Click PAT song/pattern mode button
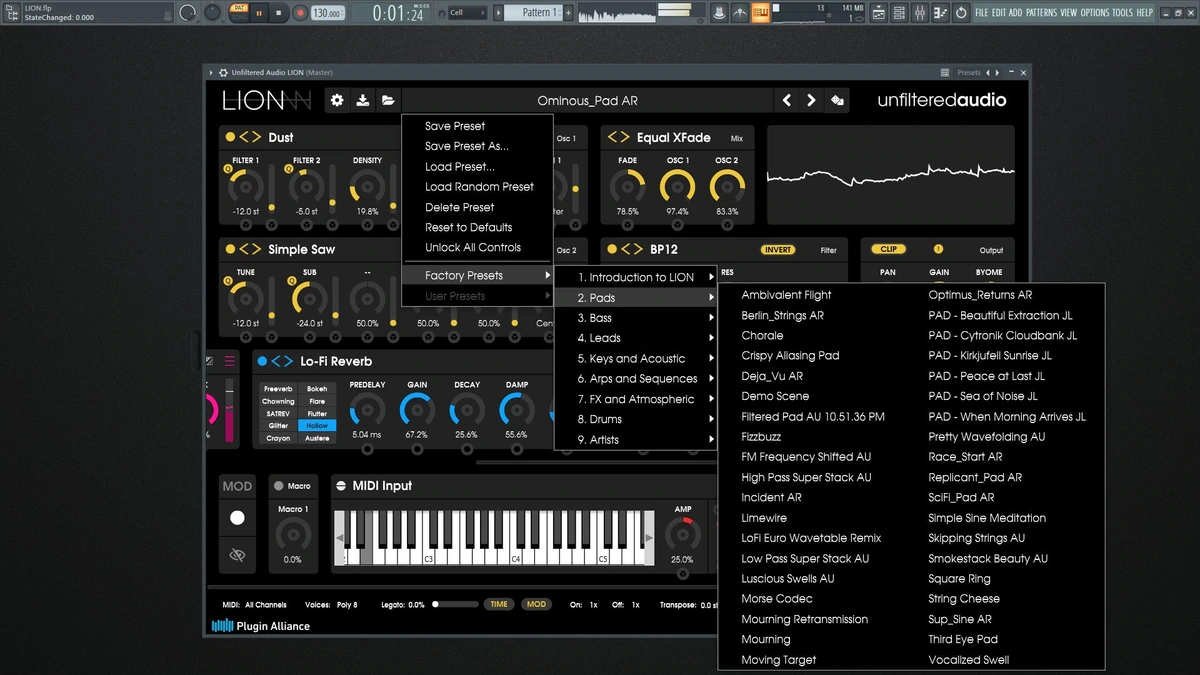 coord(238,8)
